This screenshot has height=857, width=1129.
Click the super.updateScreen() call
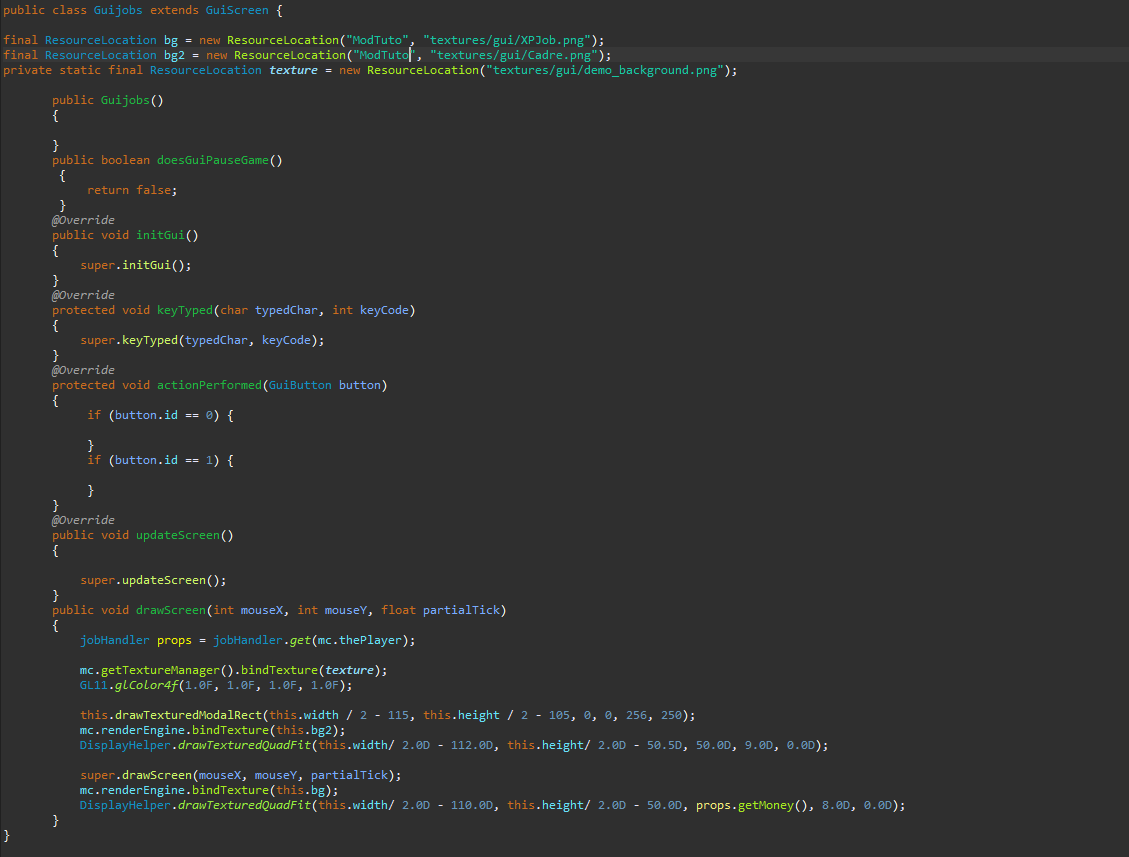153,580
